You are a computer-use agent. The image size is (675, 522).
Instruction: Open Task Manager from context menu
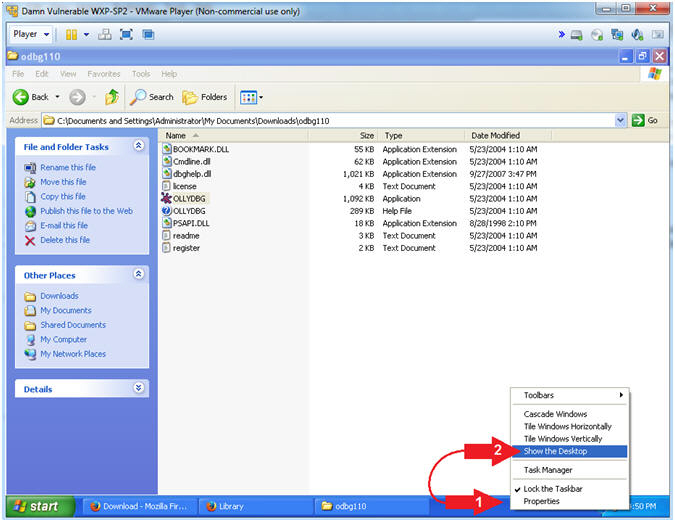[x=570, y=470]
